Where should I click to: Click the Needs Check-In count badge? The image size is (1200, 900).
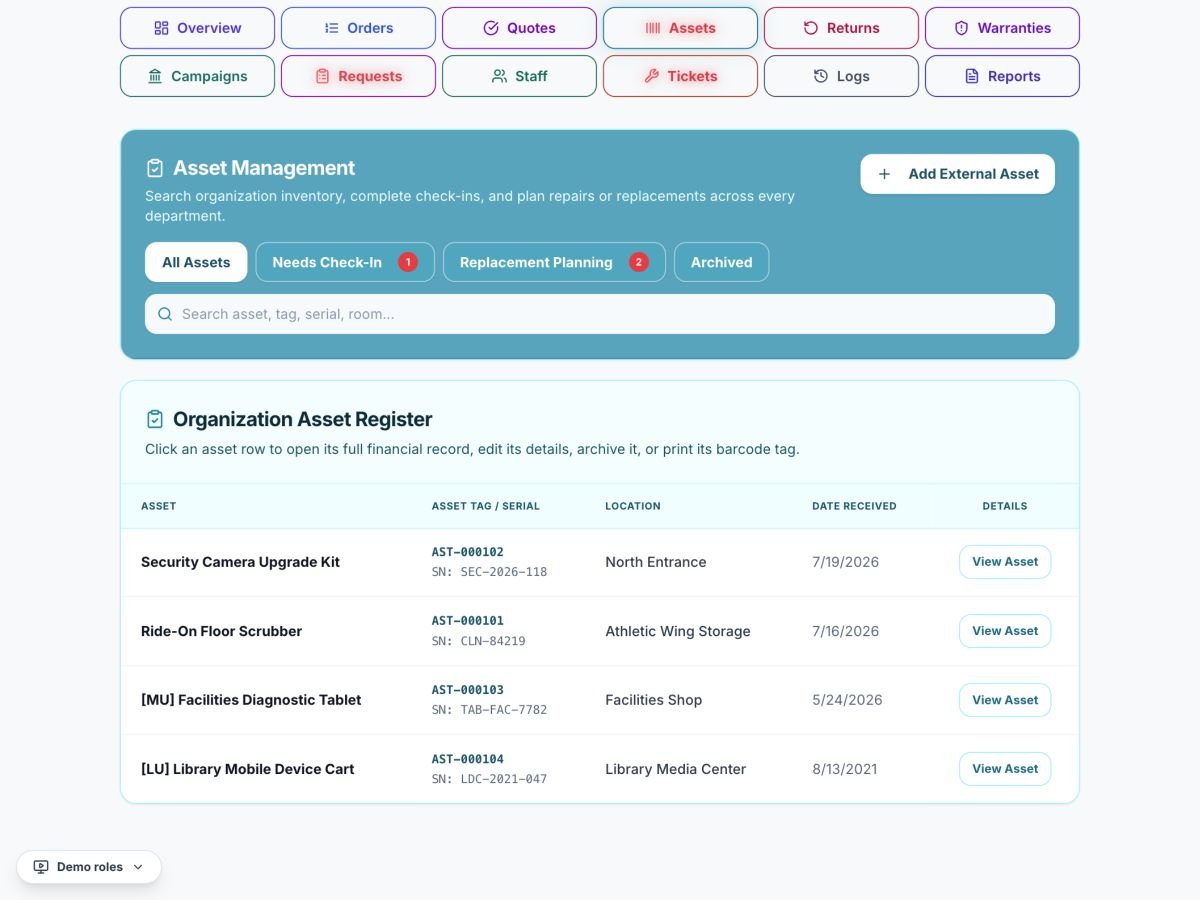(x=407, y=262)
